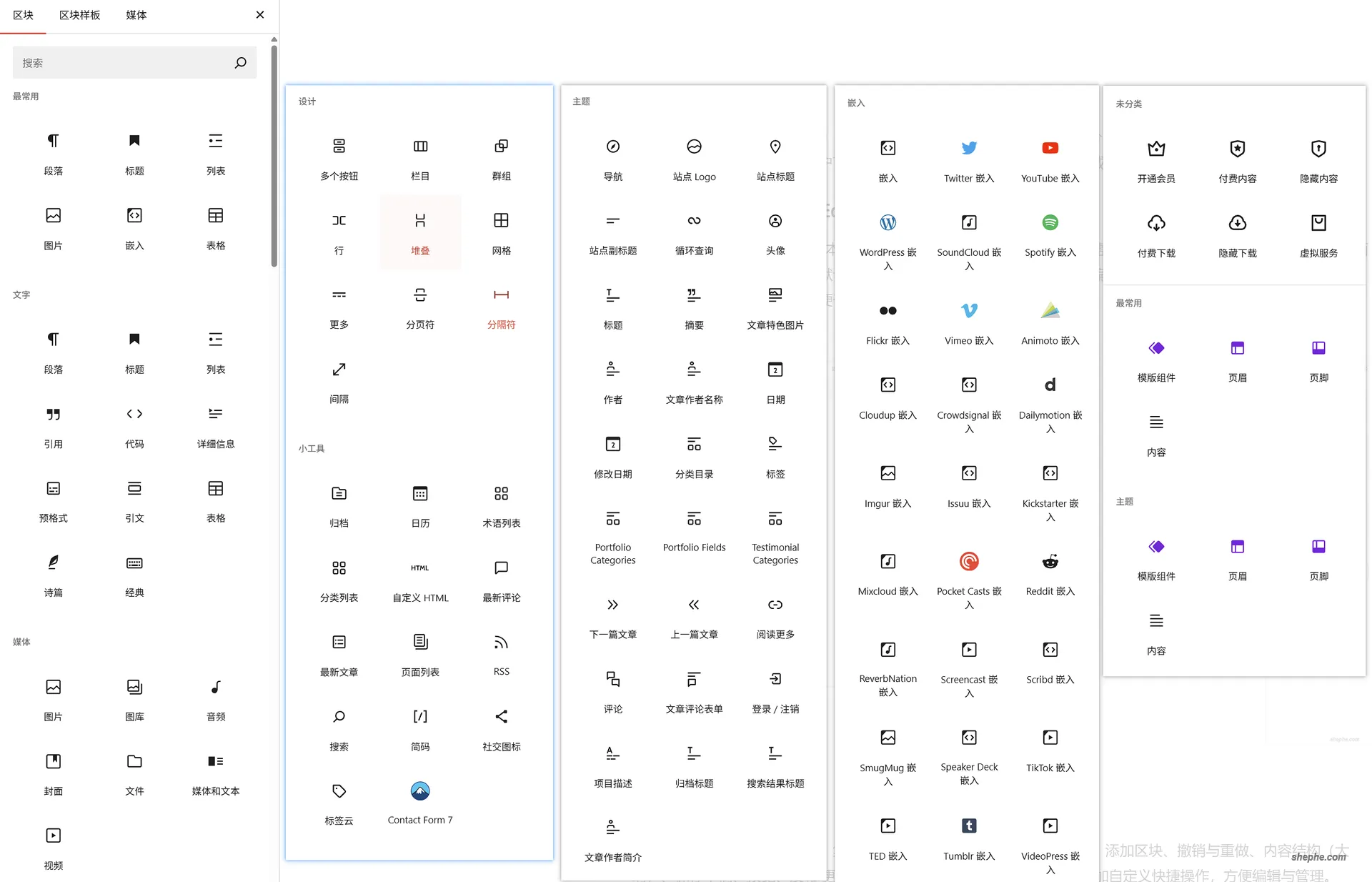The width and height of the screenshot is (1372, 882).
Task: Add the 媒体和文本 block
Action: pyautogui.click(x=215, y=761)
